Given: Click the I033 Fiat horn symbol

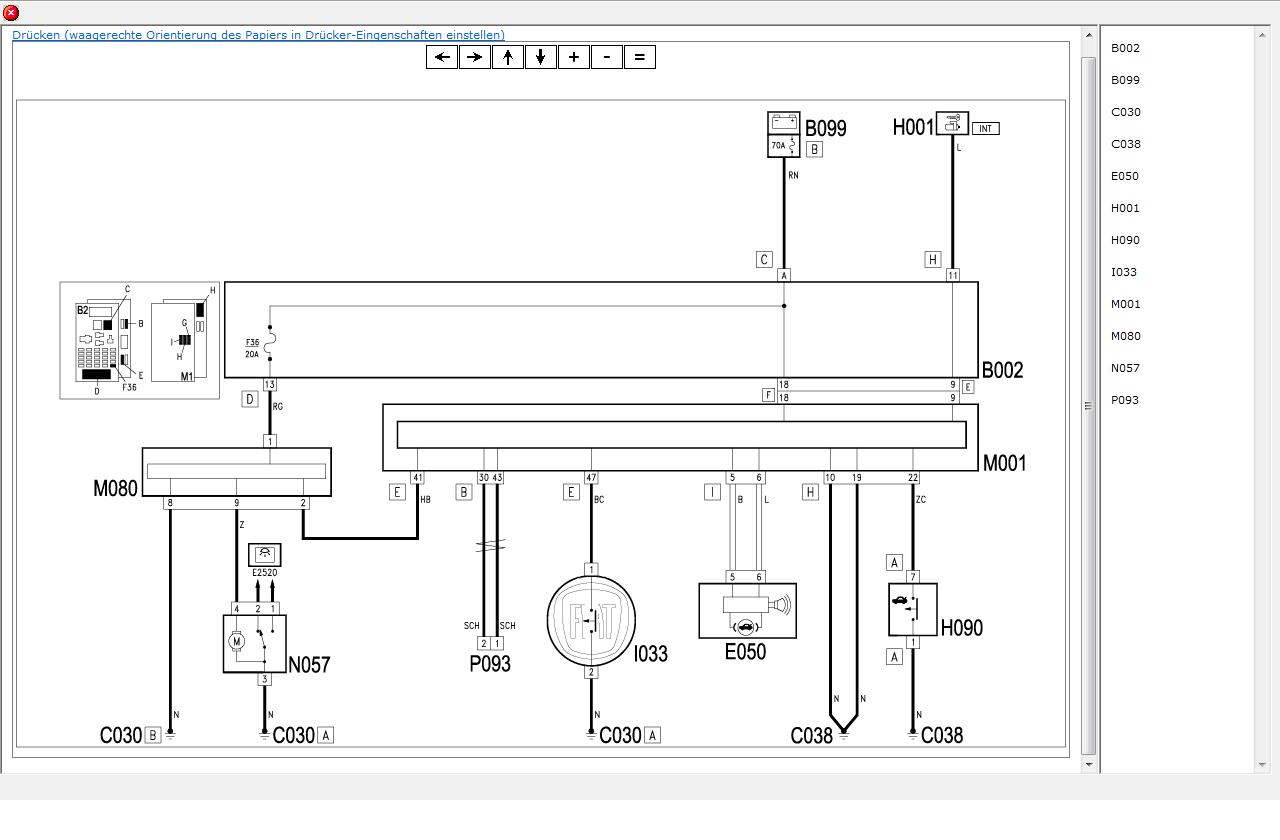Looking at the screenshot, I should (x=591, y=621).
